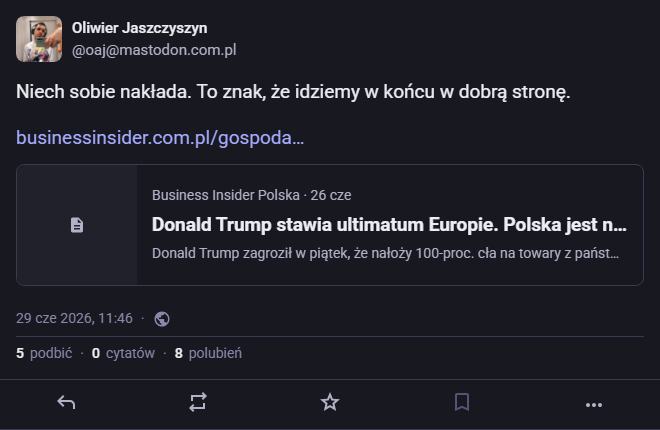This screenshot has width=660, height=430.
Task: View the 8 polubień favorites list
Action: pos(208,353)
